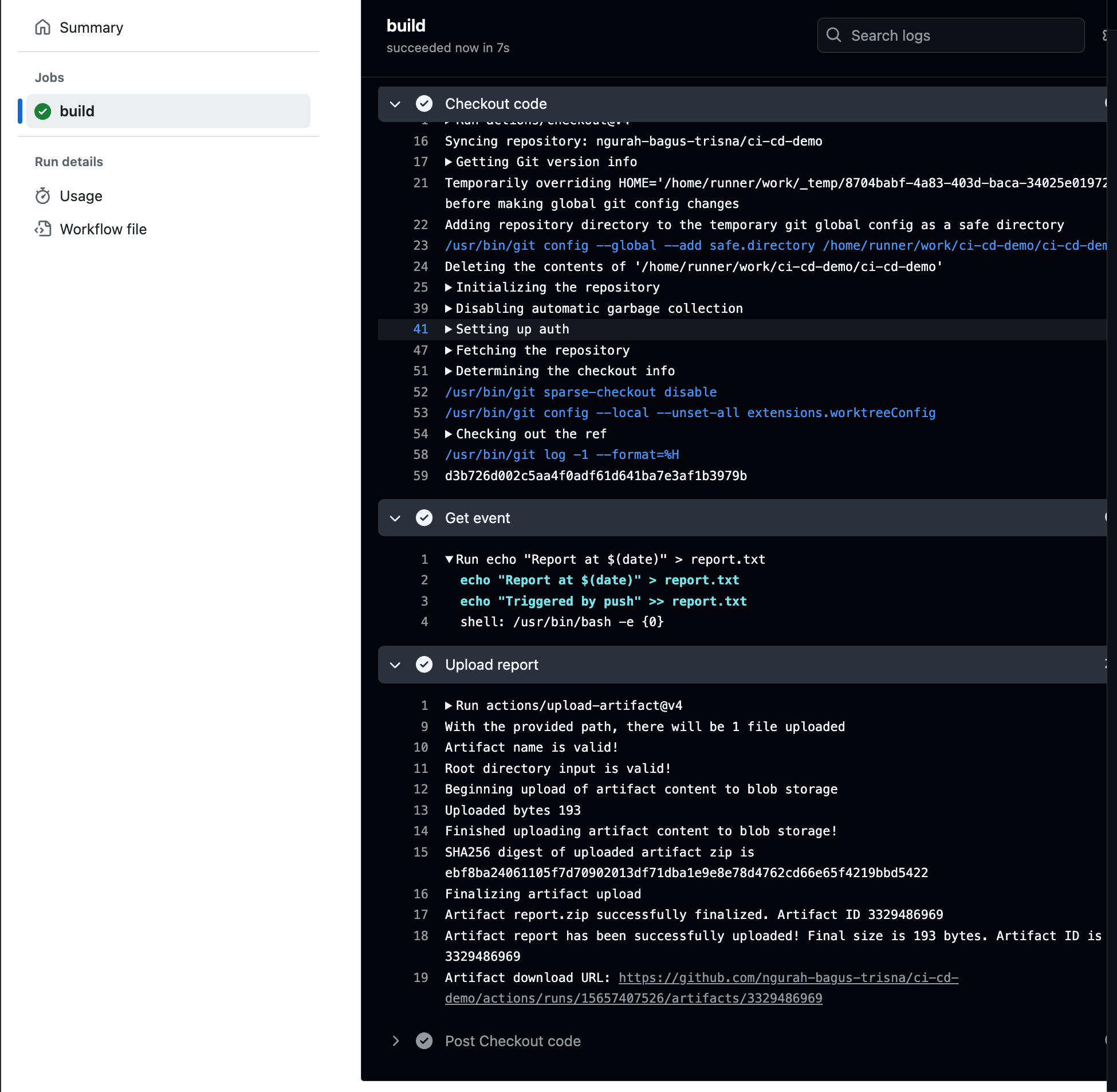Open the artifact download URL link
1117x1092 pixels.
(x=787, y=978)
